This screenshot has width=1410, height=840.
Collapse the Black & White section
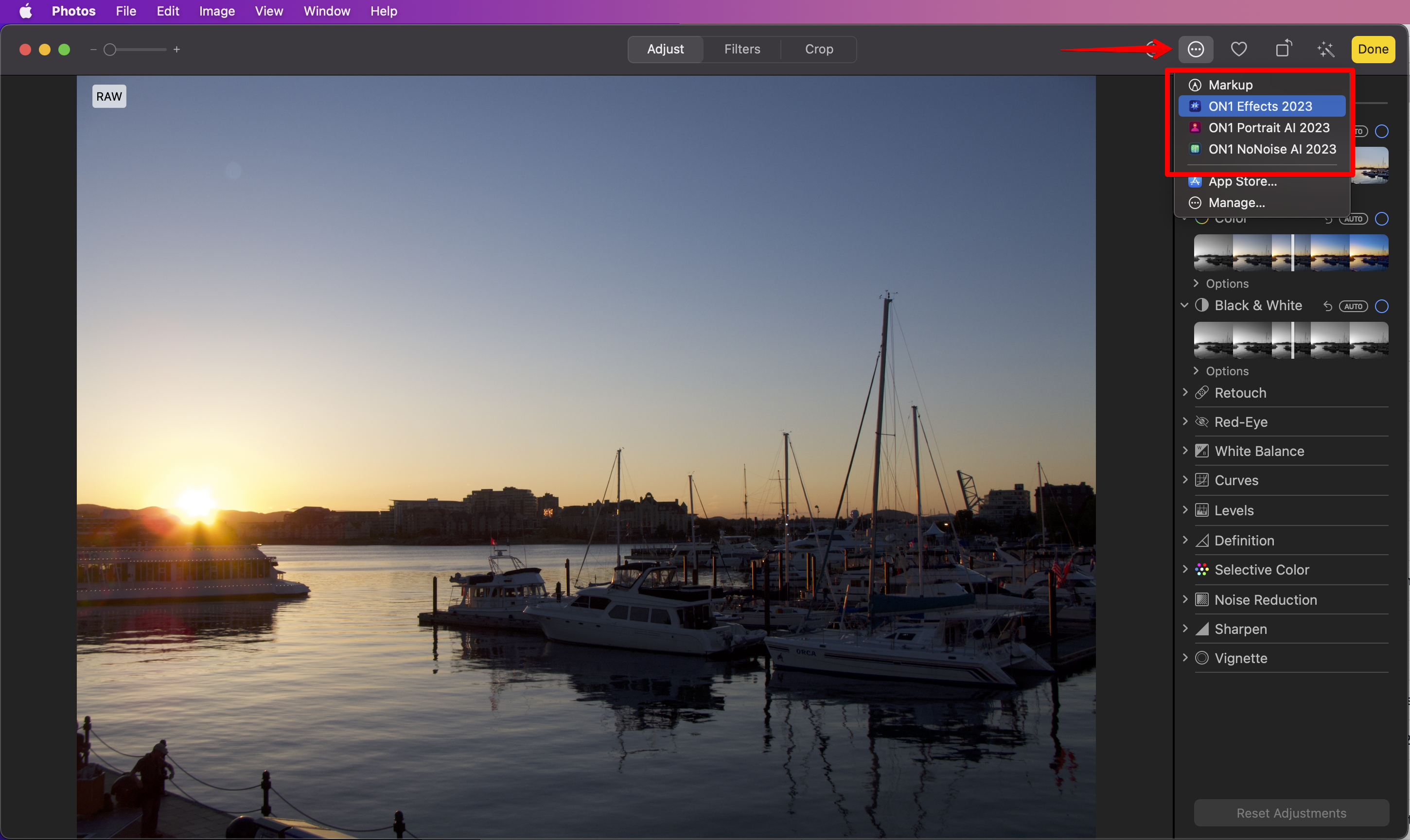[x=1184, y=306]
